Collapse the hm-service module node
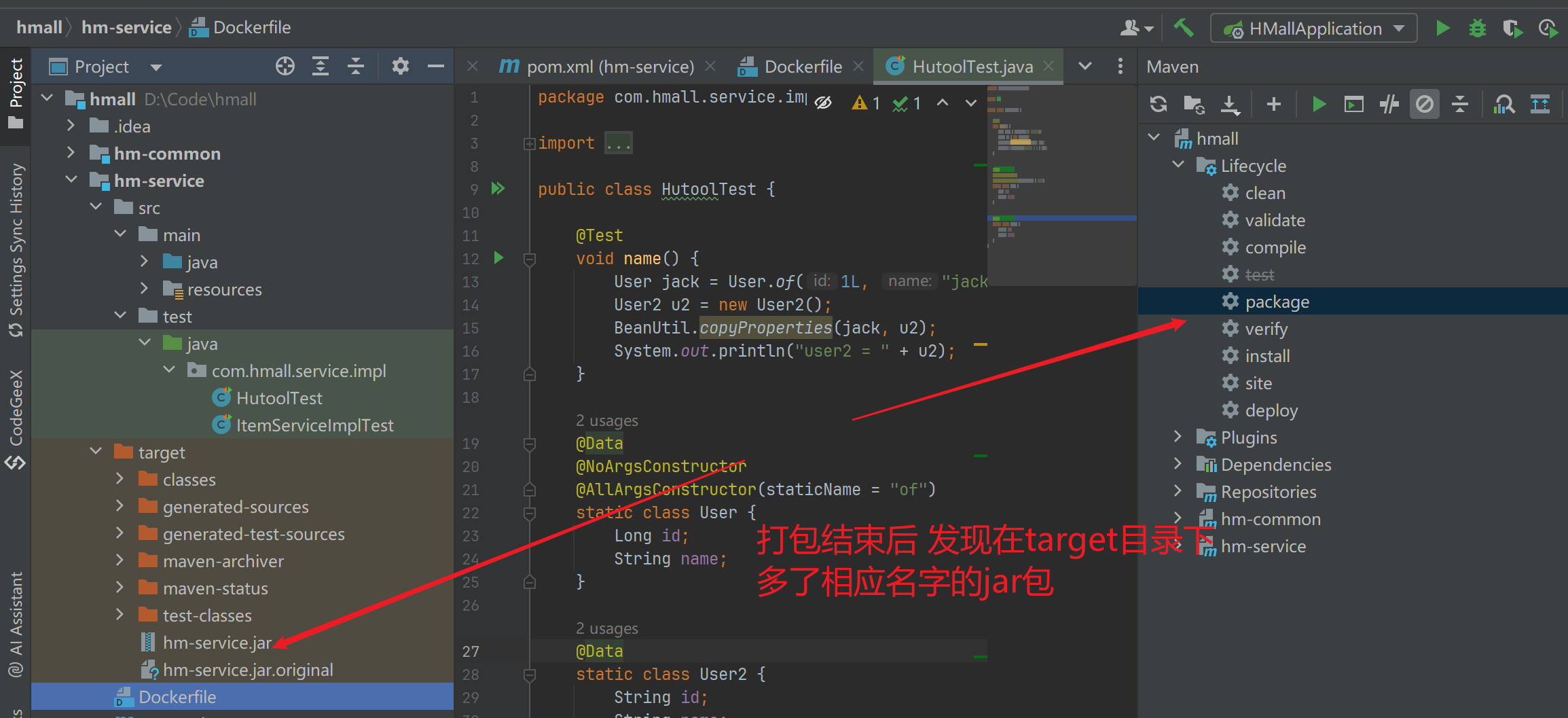The image size is (1568, 718). (71, 180)
